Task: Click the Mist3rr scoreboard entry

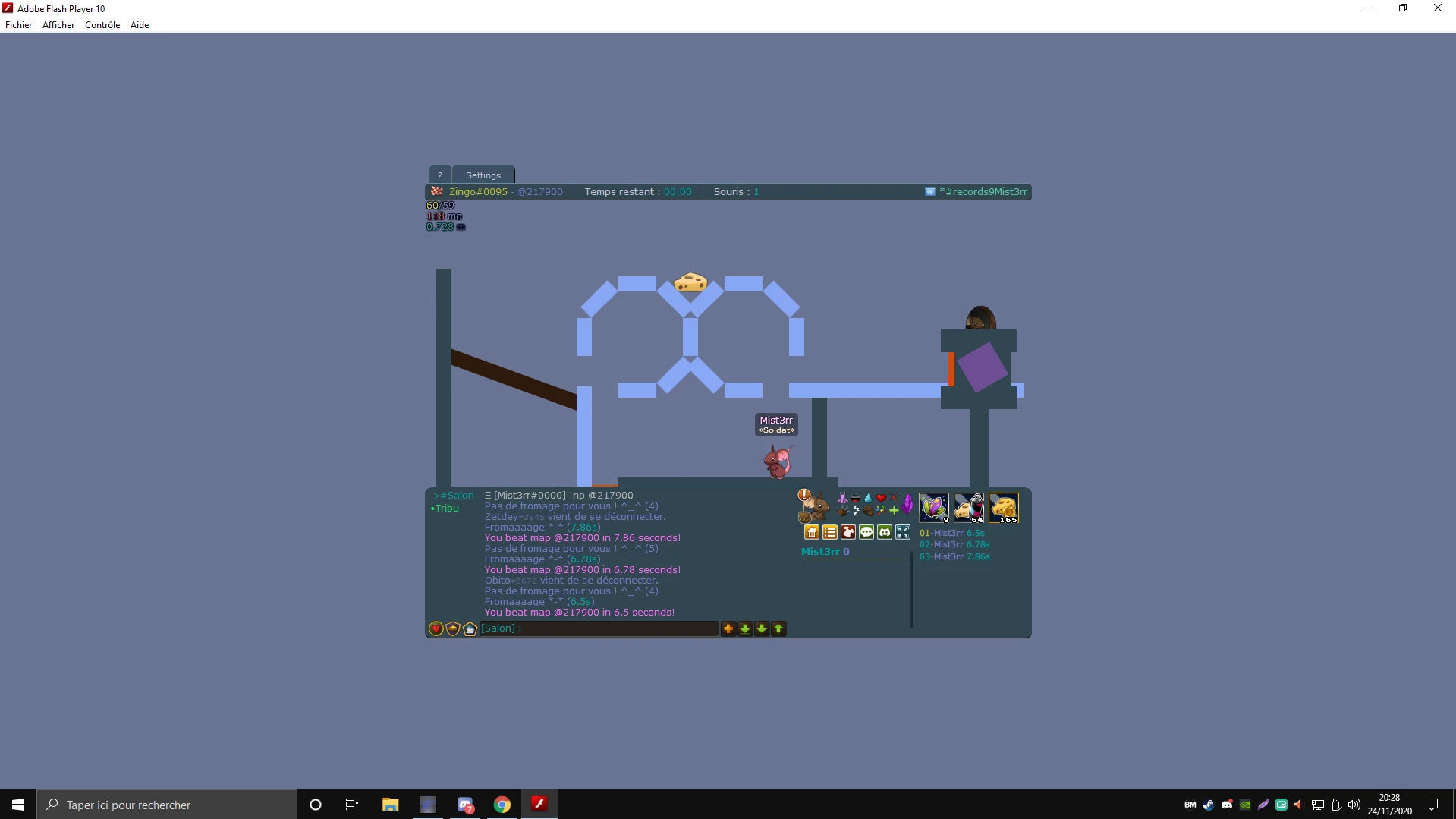Action: tap(825, 552)
